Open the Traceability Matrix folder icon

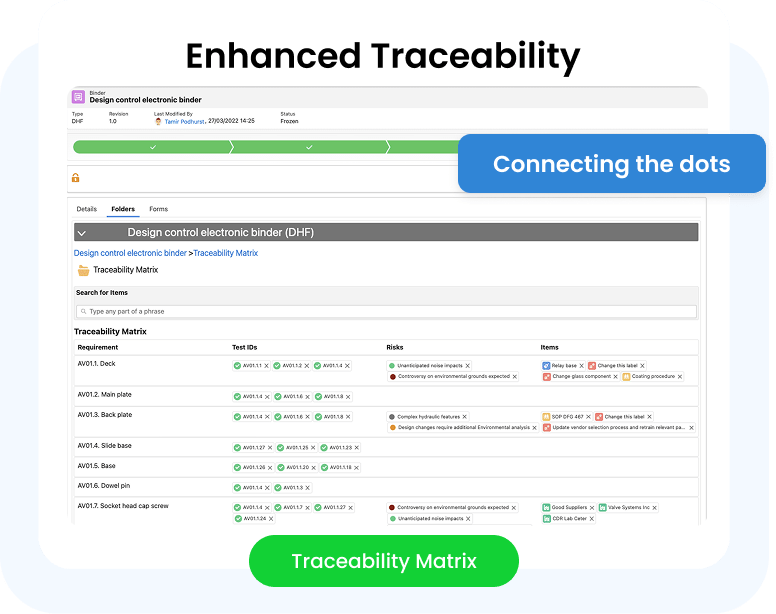83,270
